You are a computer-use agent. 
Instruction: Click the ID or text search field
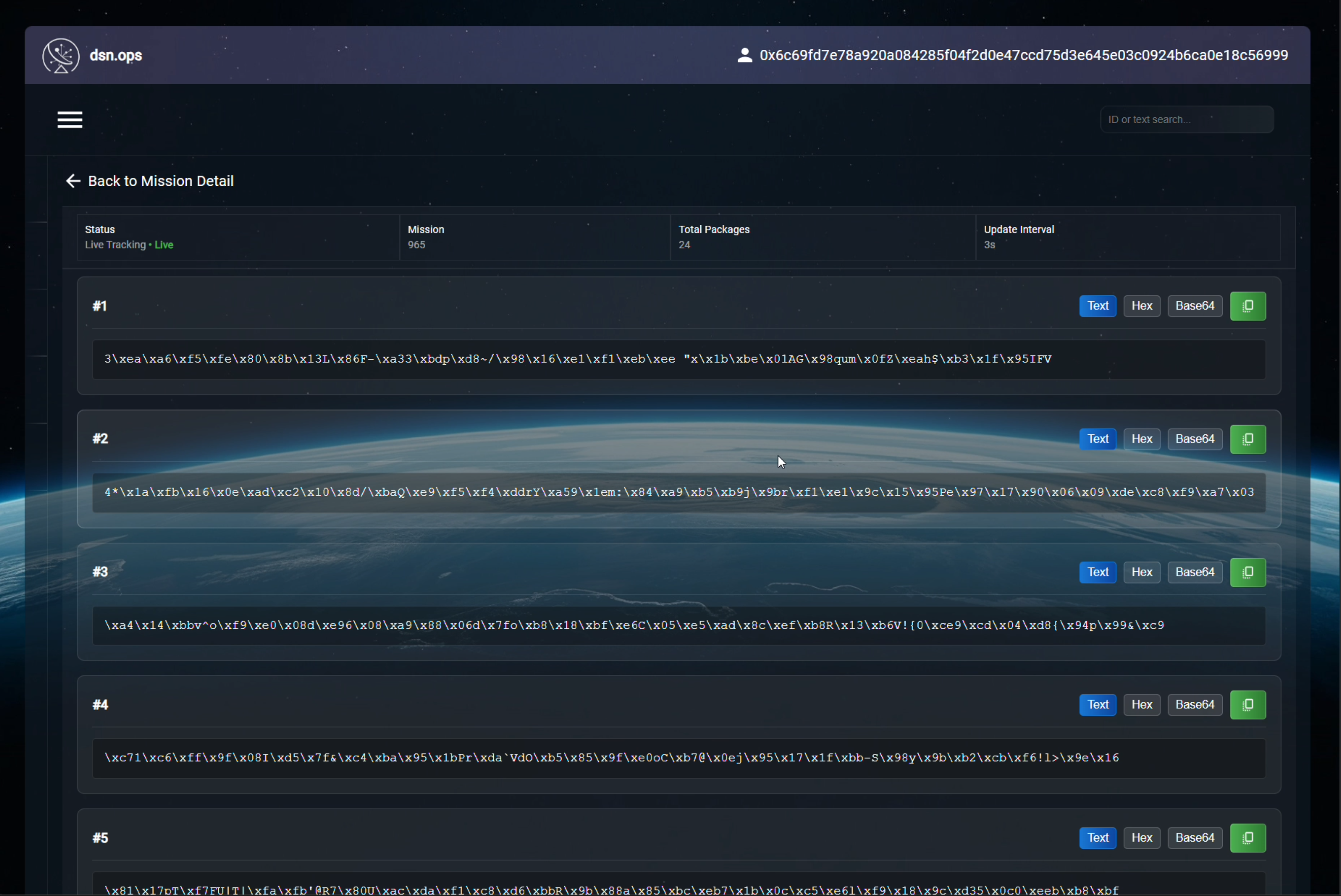tap(1187, 120)
